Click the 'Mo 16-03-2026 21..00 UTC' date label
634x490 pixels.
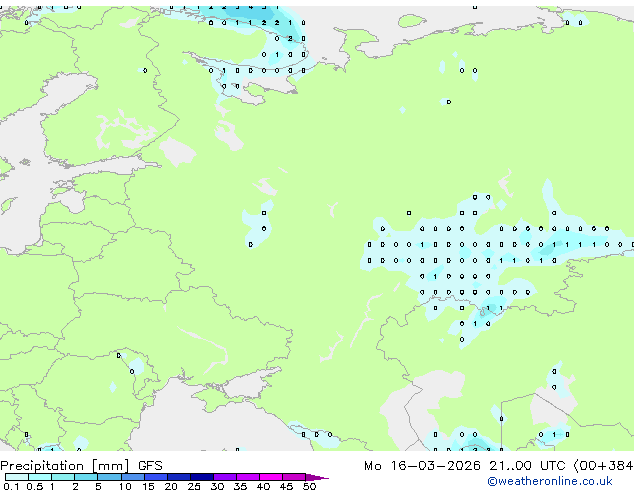[x=465, y=466]
